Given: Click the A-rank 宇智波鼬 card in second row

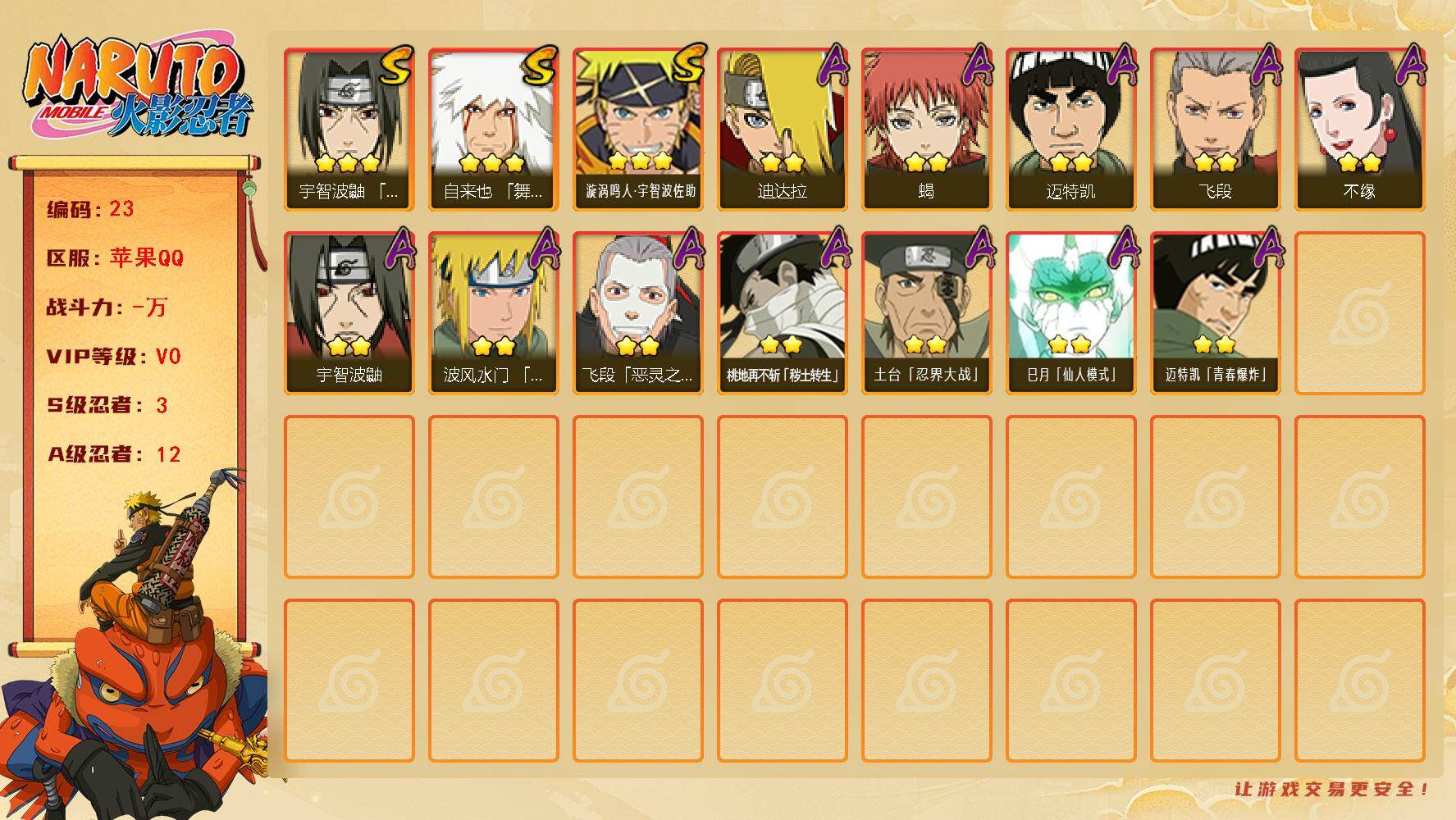Looking at the screenshot, I should click(x=349, y=313).
